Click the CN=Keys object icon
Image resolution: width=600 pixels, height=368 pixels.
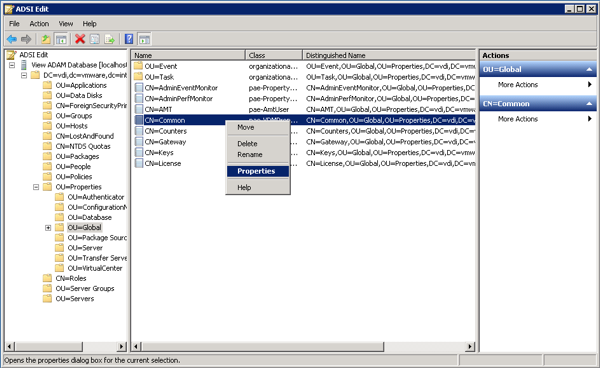[x=139, y=153]
